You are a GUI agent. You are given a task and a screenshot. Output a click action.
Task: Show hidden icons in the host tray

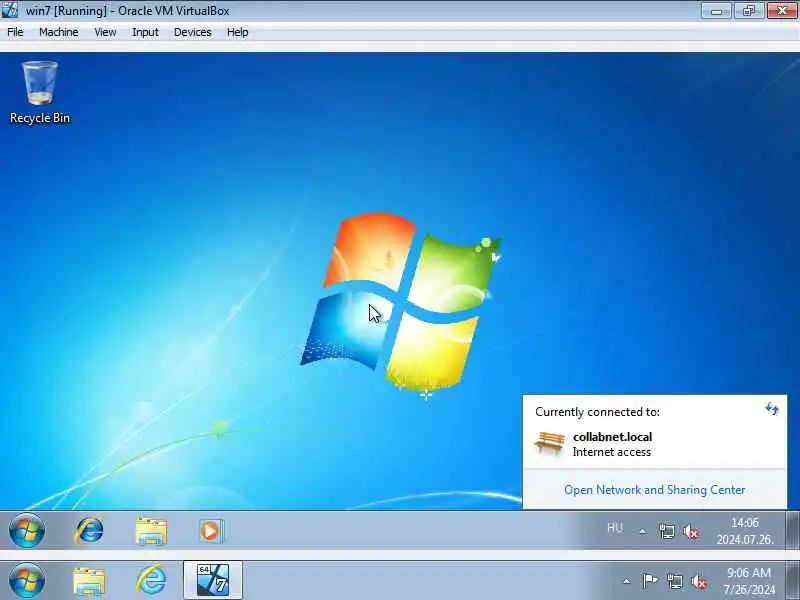tap(627, 581)
